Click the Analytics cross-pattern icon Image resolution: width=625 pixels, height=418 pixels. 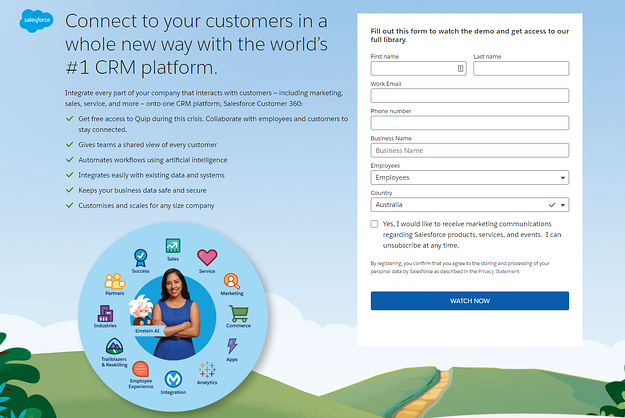tap(207, 369)
